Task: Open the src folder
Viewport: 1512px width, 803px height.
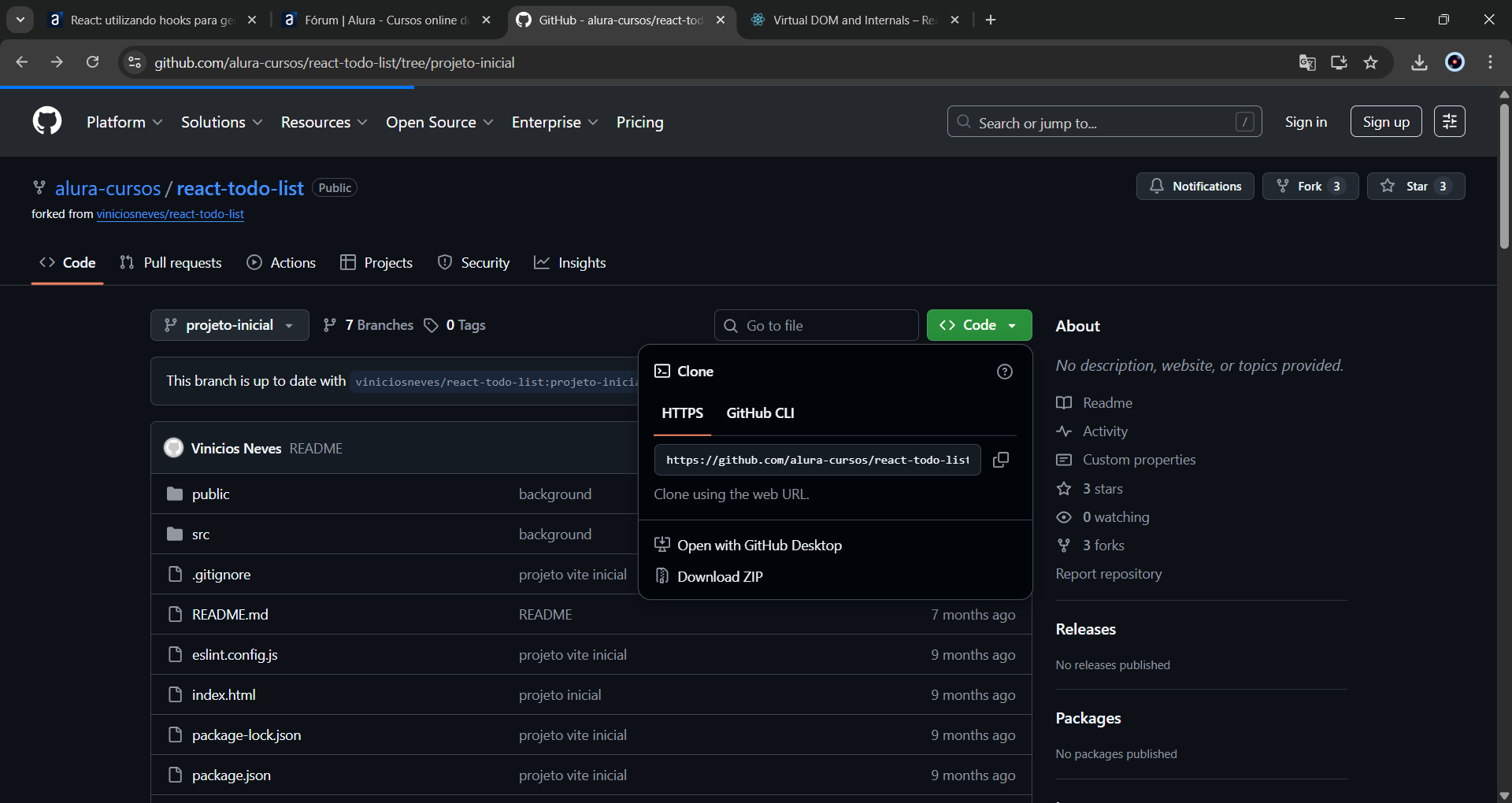Action: coord(201,535)
